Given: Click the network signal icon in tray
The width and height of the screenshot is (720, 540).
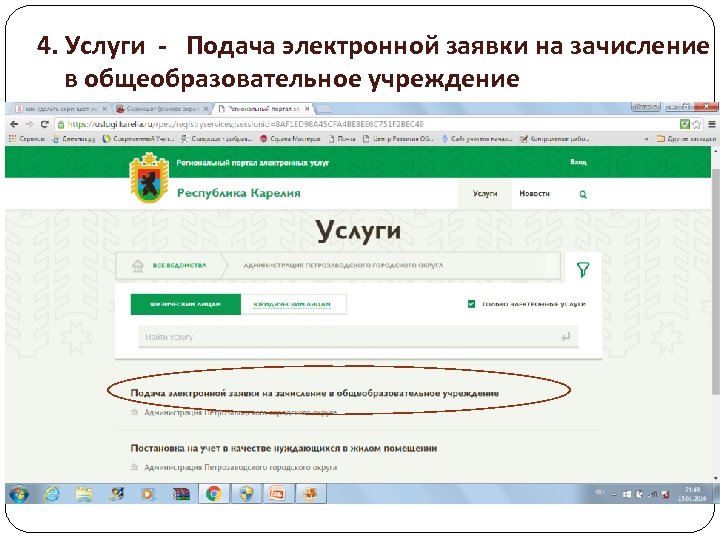Looking at the screenshot, I should 652,495.
